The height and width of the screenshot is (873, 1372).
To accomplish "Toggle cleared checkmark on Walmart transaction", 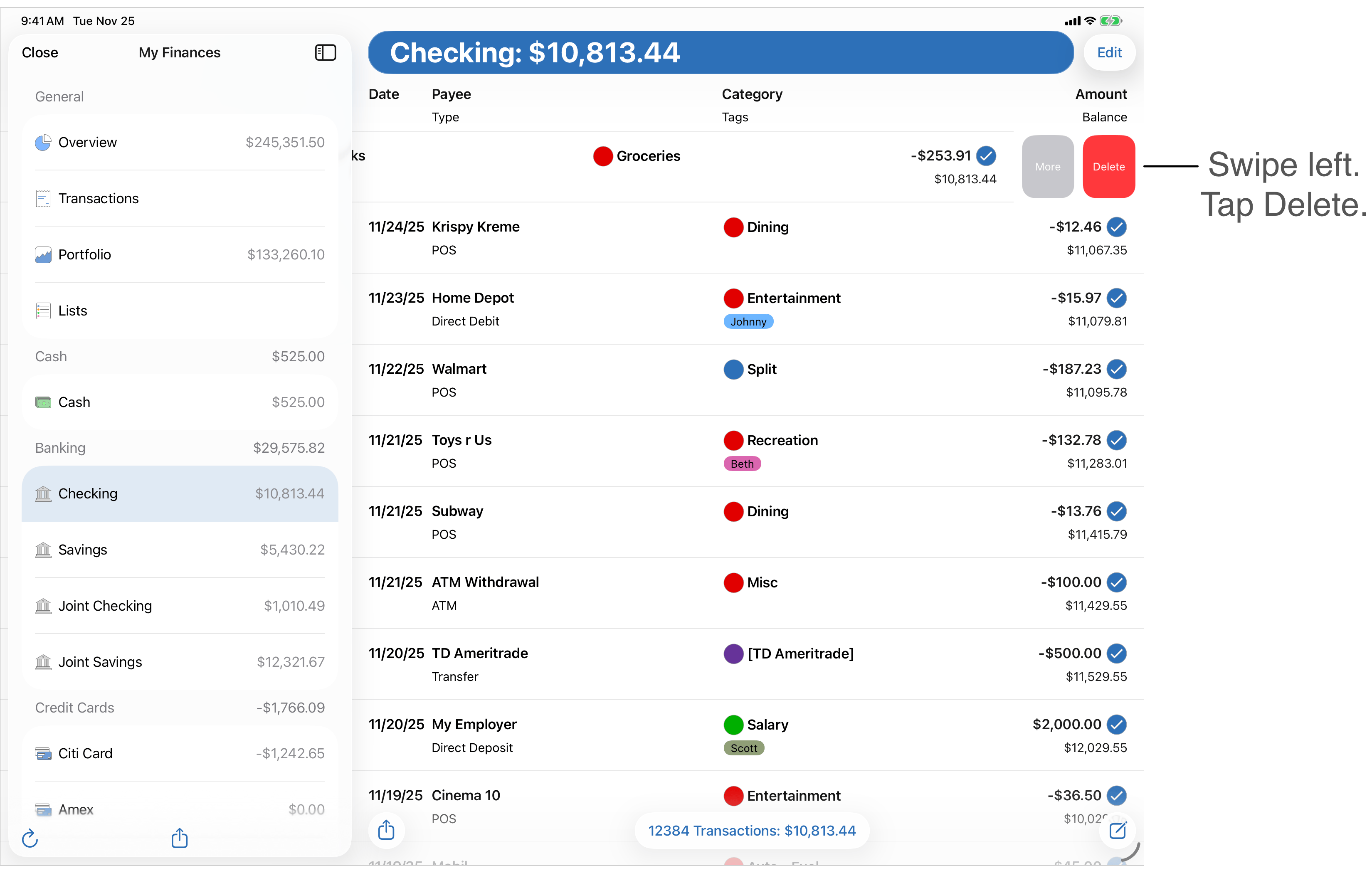I will click(x=1116, y=369).
